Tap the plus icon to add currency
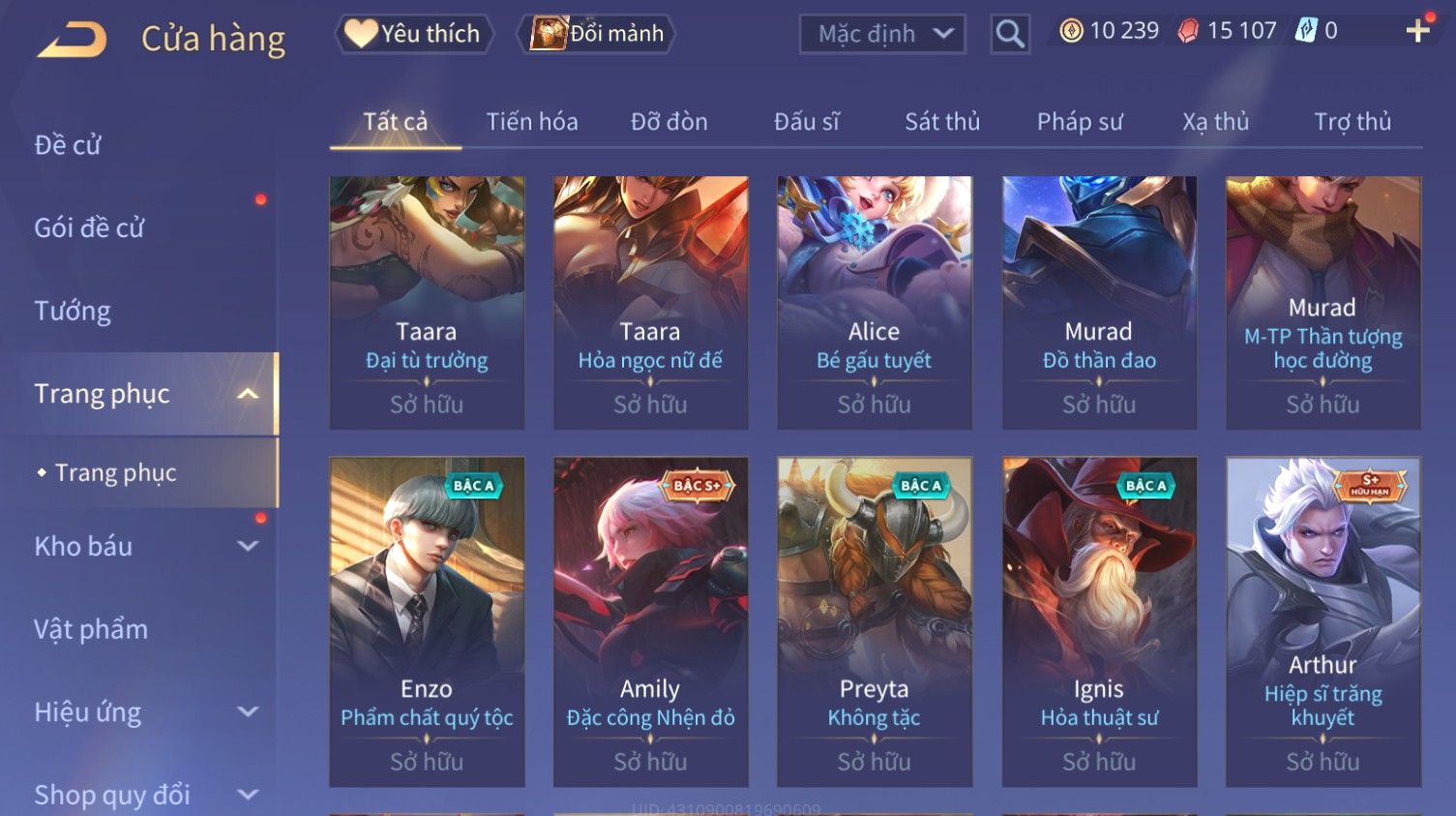The width and height of the screenshot is (1456, 816). (x=1418, y=31)
